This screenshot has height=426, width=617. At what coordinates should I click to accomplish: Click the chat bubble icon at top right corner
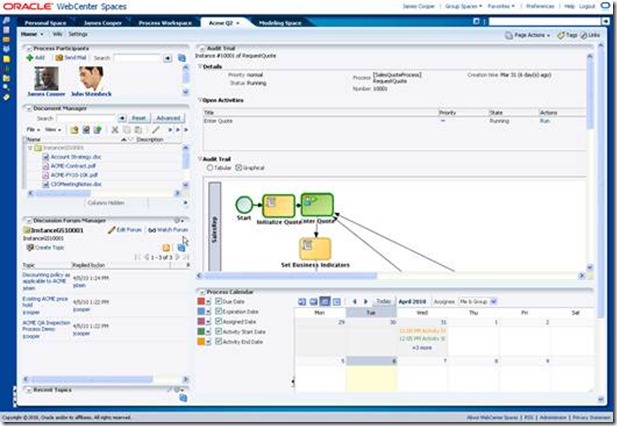coord(606,6)
